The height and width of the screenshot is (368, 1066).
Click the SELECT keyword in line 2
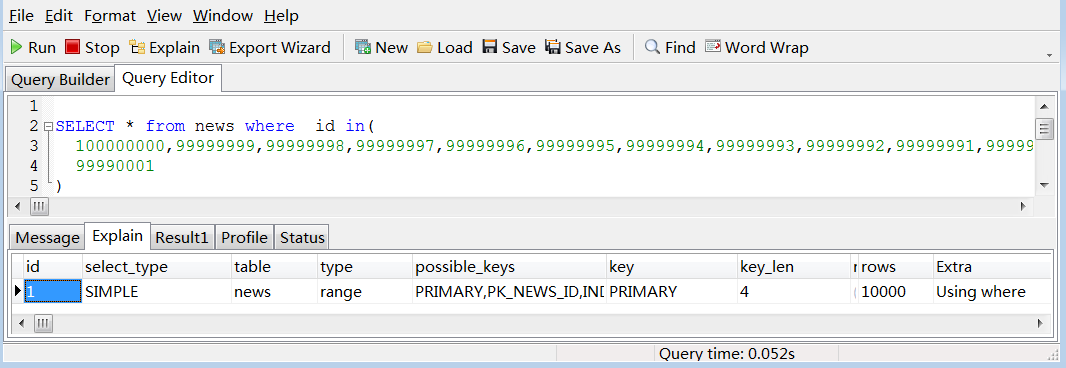pos(85,127)
